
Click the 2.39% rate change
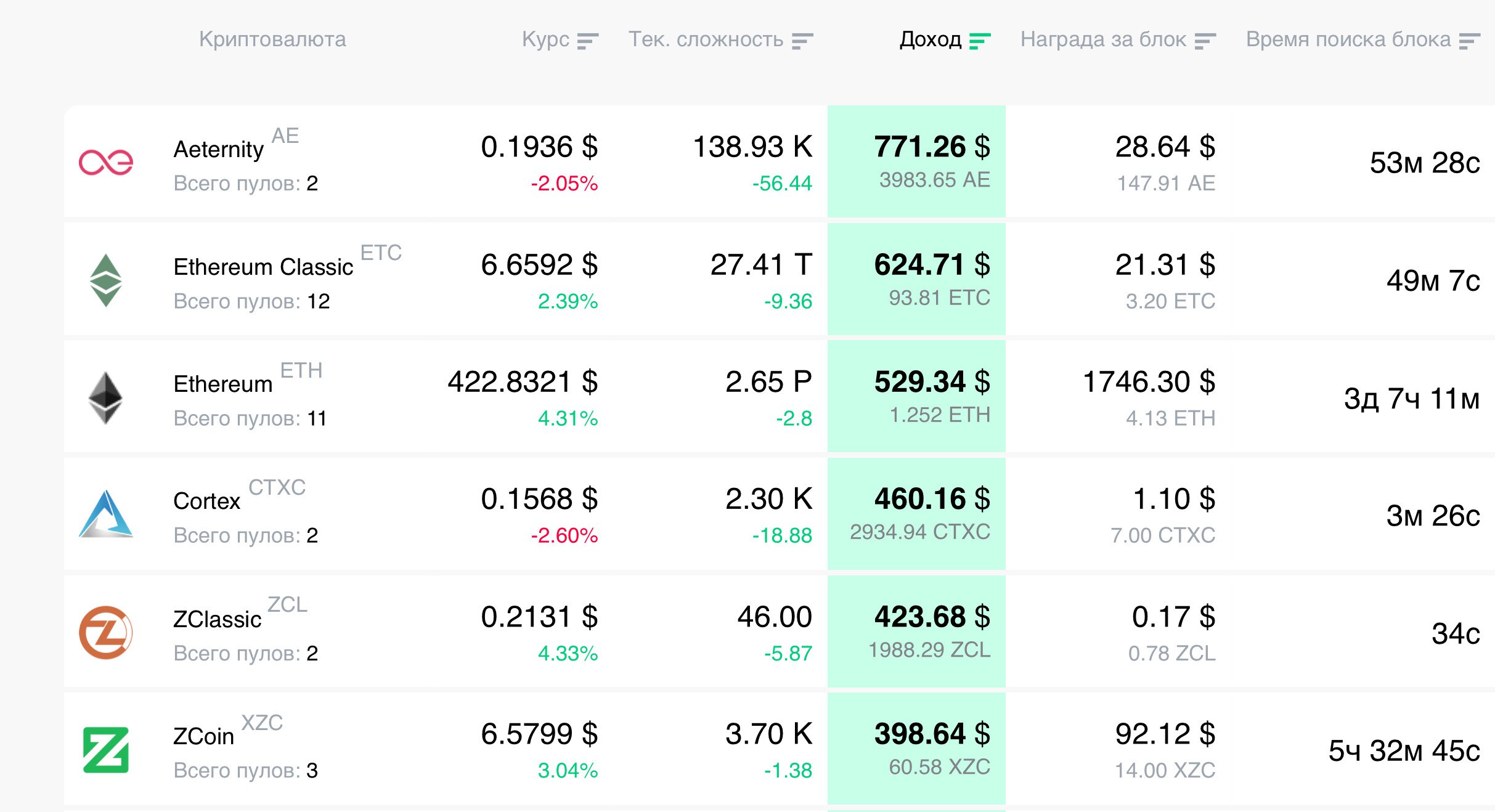pyautogui.click(x=568, y=301)
